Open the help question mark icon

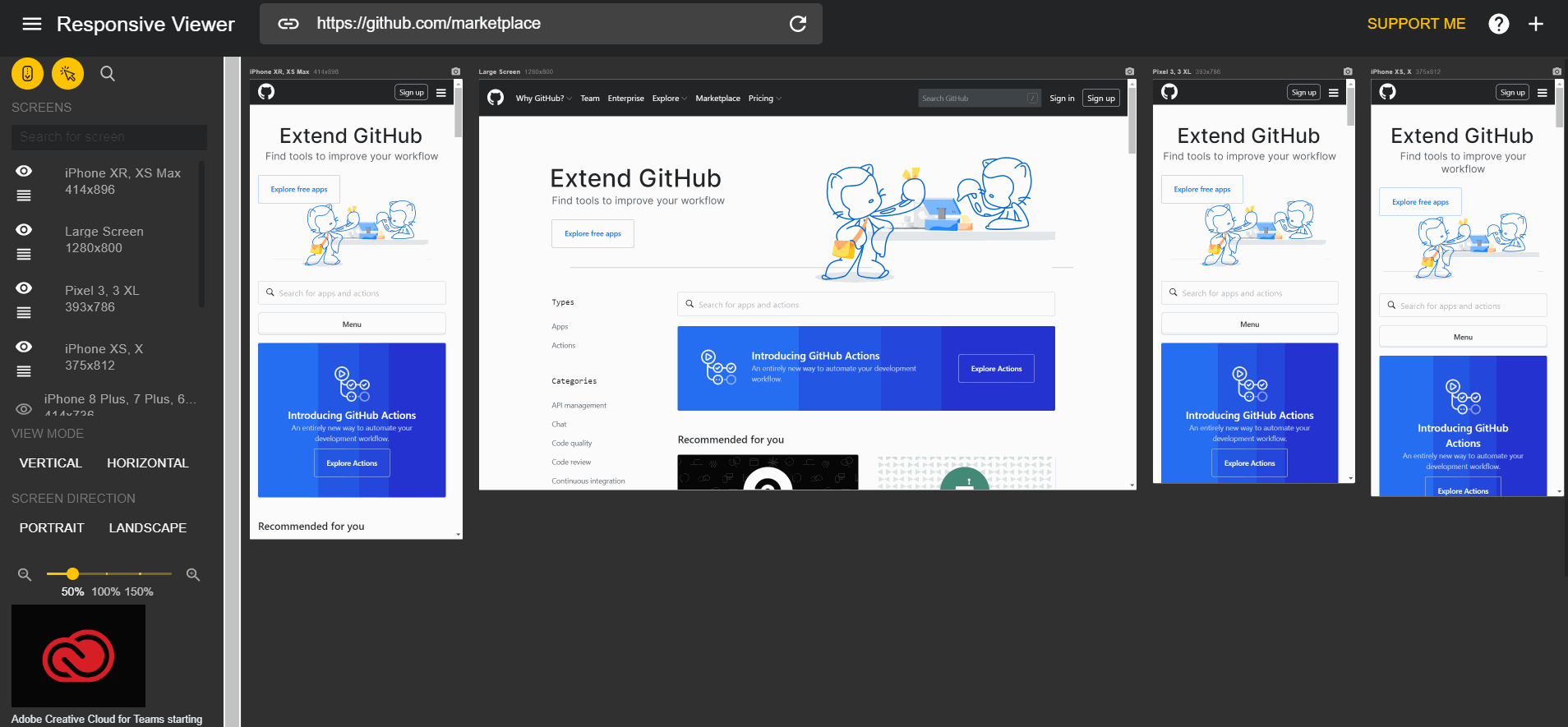click(x=1498, y=24)
